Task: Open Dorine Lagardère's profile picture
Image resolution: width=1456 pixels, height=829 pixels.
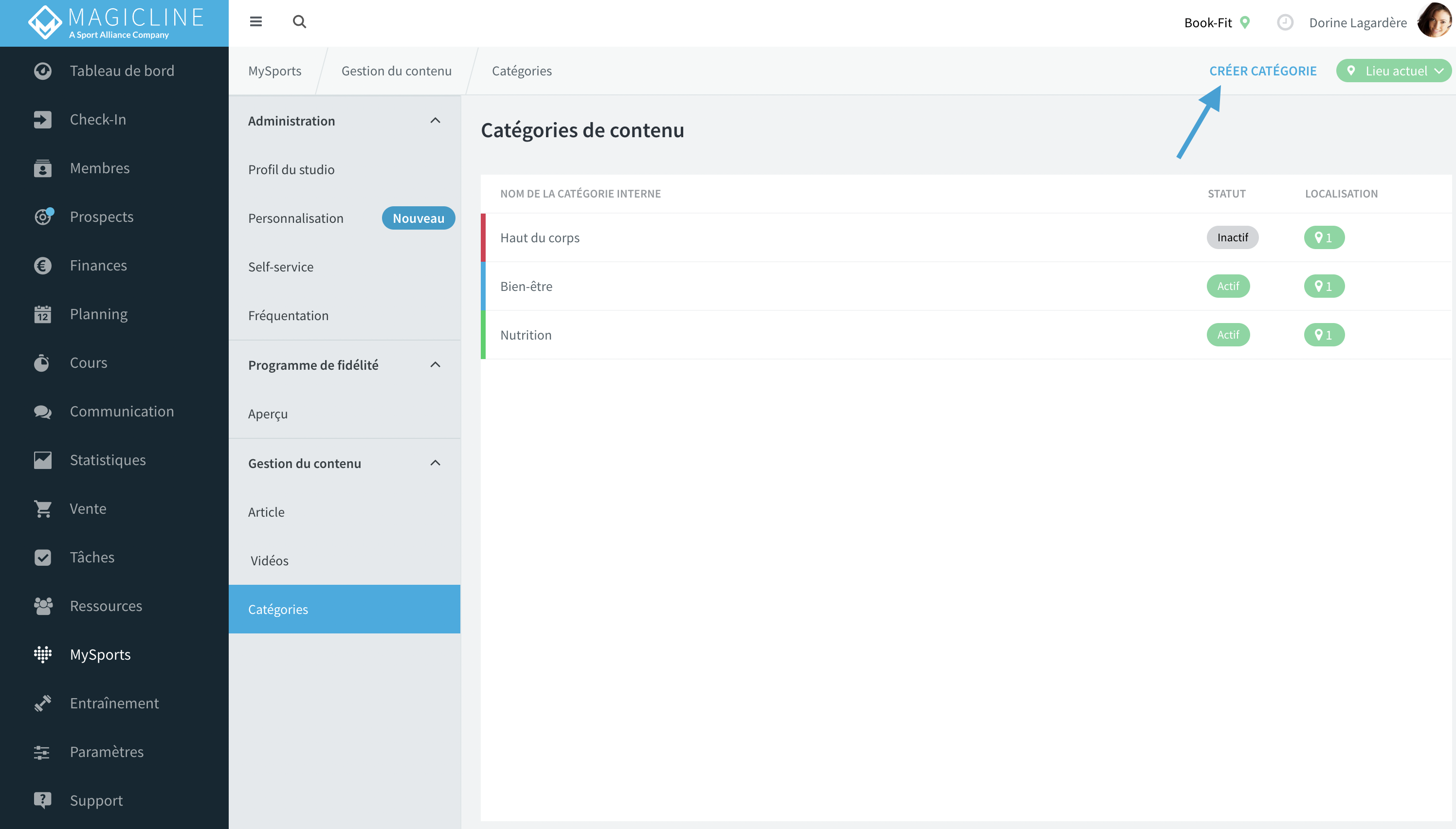Action: tap(1435, 21)
